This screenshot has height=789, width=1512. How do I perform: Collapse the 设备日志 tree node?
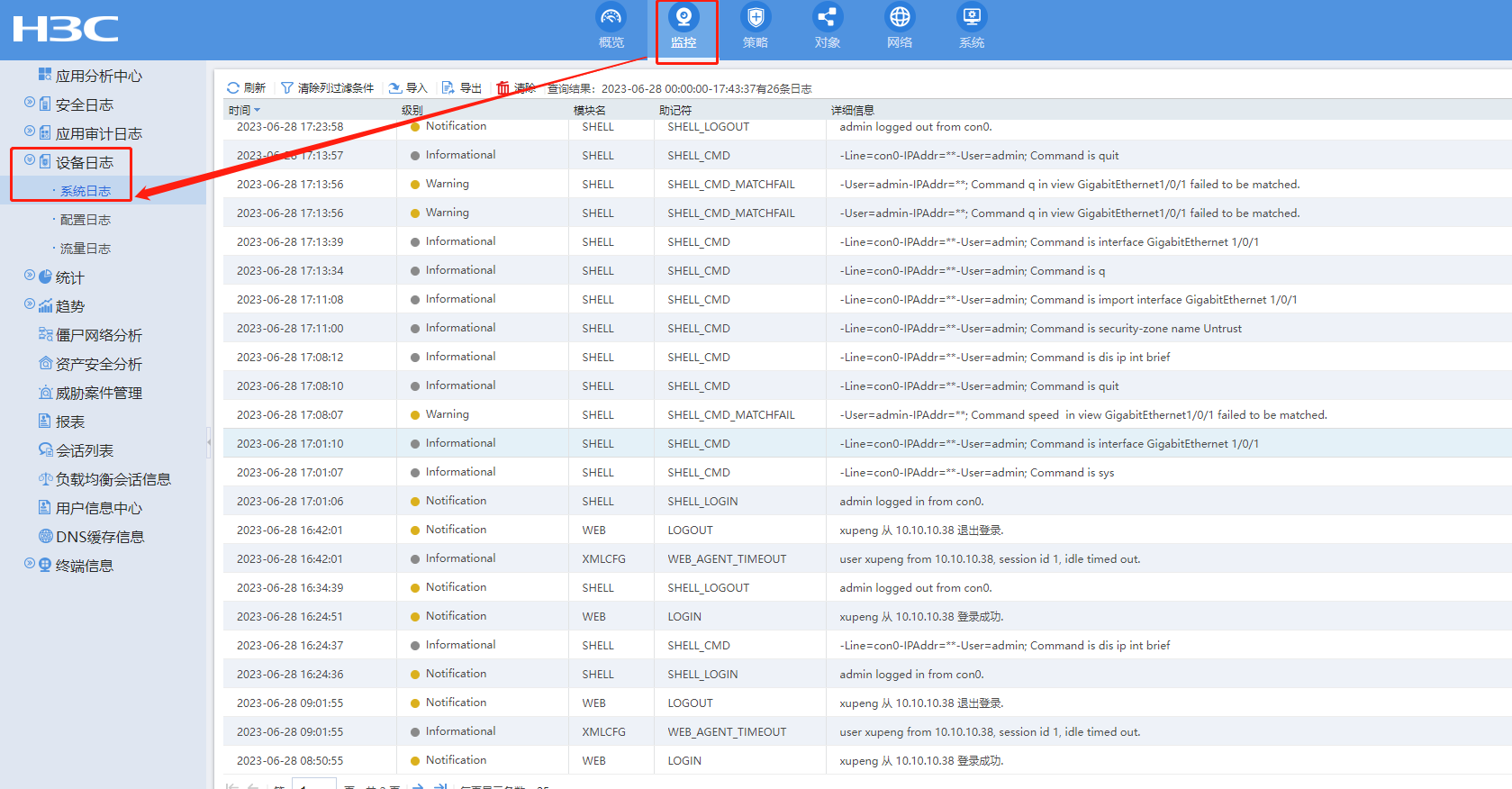(30, 161)
